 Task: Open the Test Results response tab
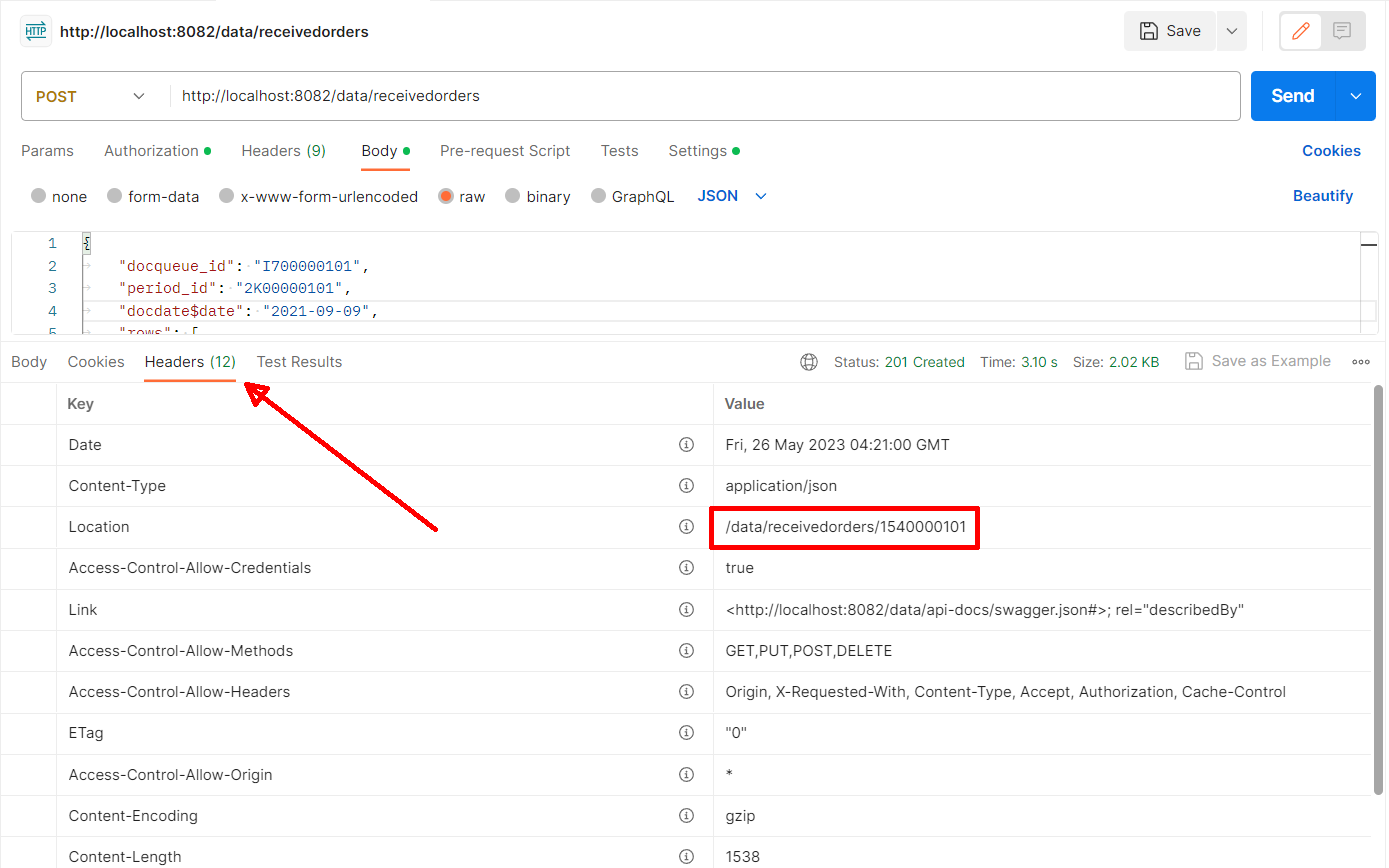coord(299,362)
